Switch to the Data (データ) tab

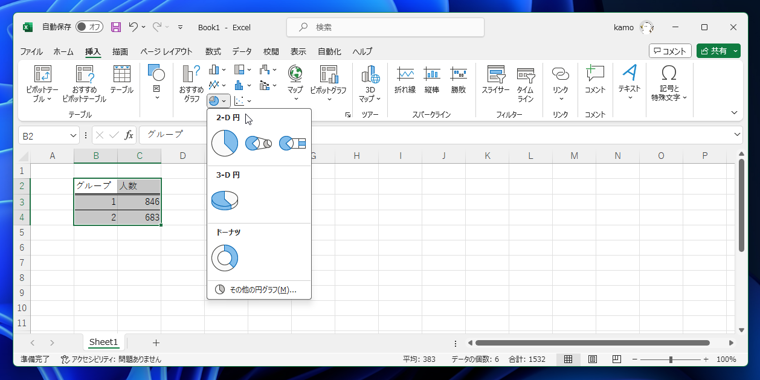tap(242, 51)
